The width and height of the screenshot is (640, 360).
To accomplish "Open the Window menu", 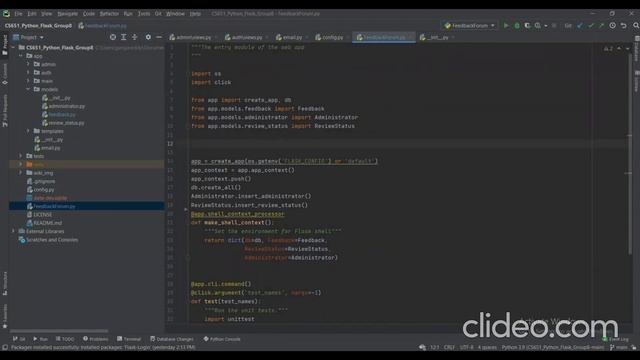I will (175, 13).
